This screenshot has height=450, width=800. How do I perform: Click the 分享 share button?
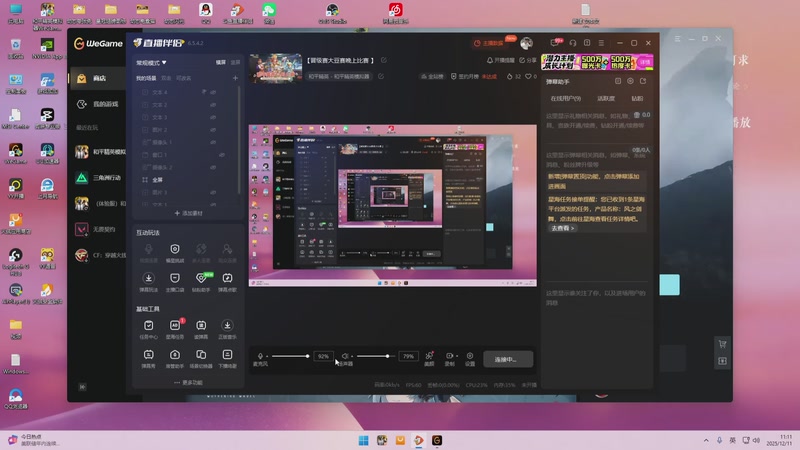[x=528, y=60]
